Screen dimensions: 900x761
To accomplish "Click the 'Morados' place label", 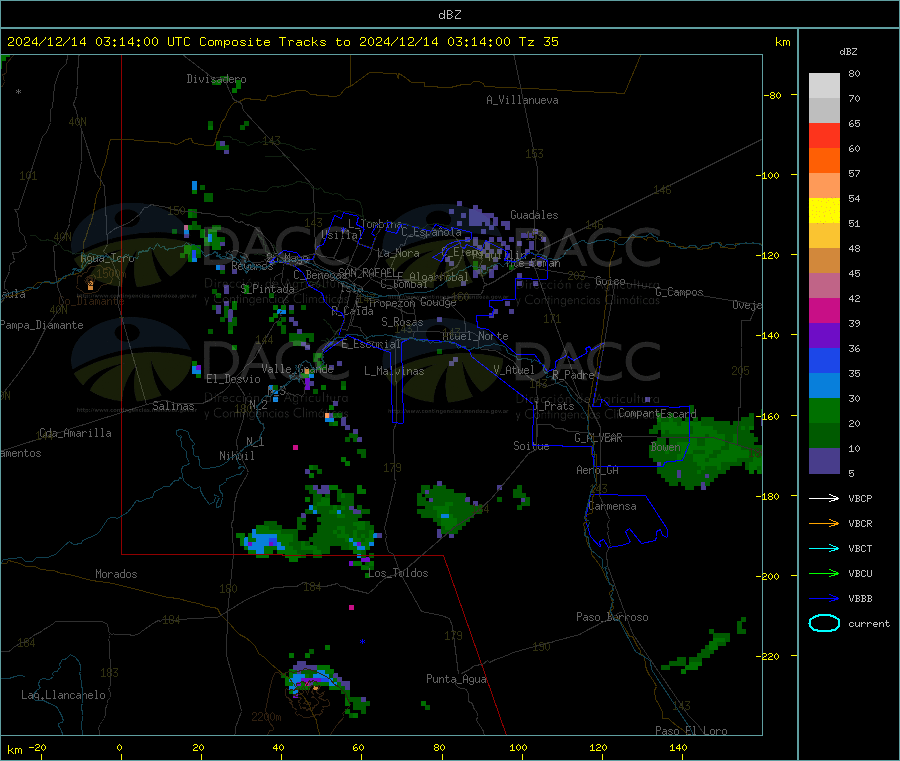I will tap(117, 574).
